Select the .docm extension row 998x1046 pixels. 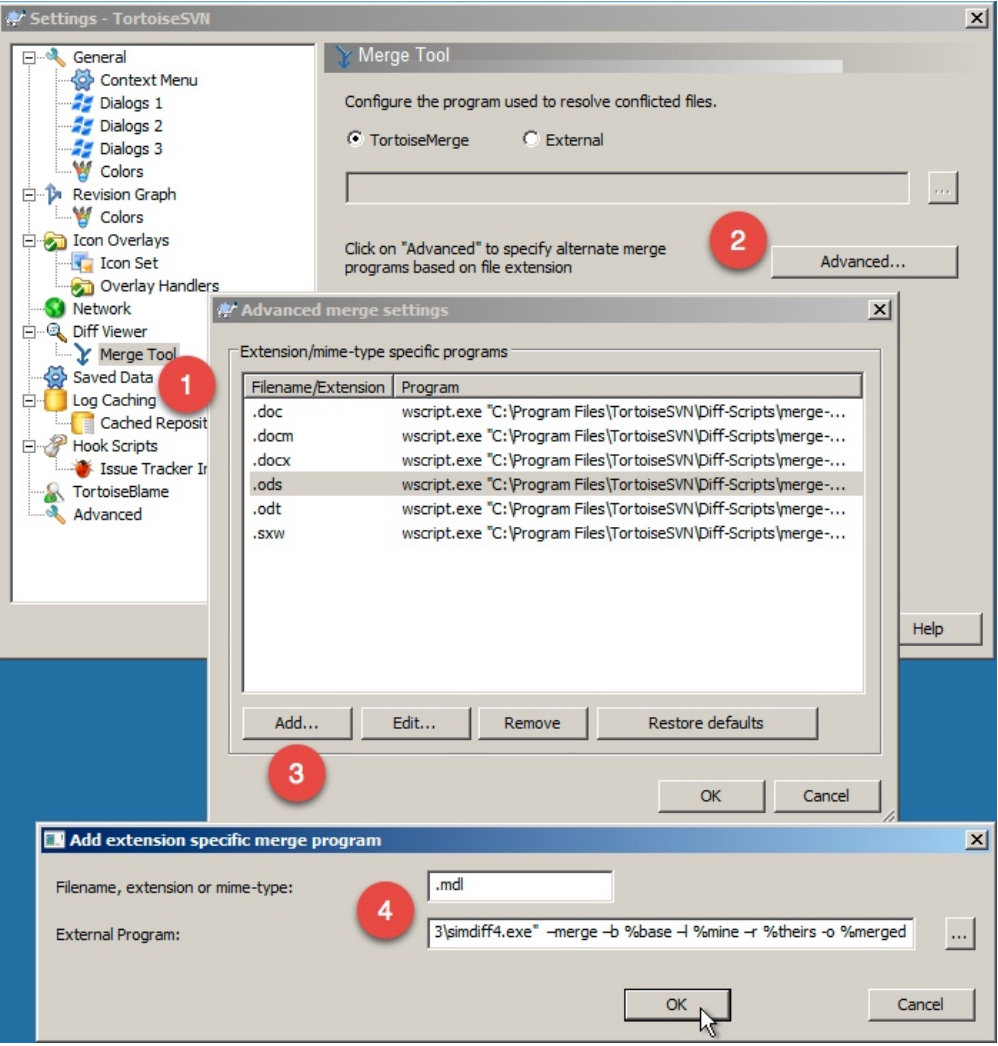tap(554, 436)
